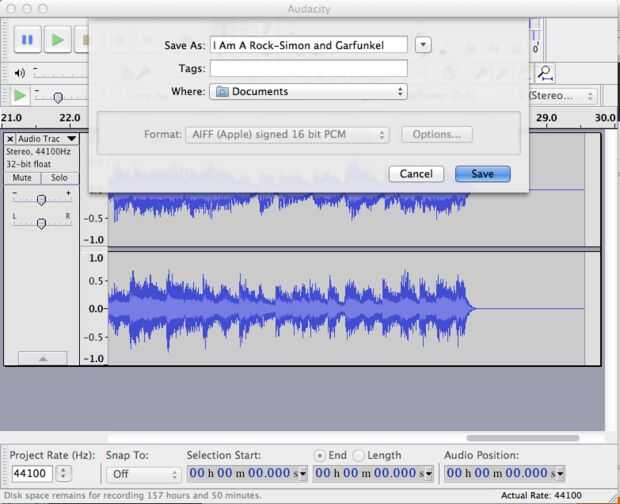Select the Length radio button
This screenshot has height=504, width=620.
click(357, 456)
